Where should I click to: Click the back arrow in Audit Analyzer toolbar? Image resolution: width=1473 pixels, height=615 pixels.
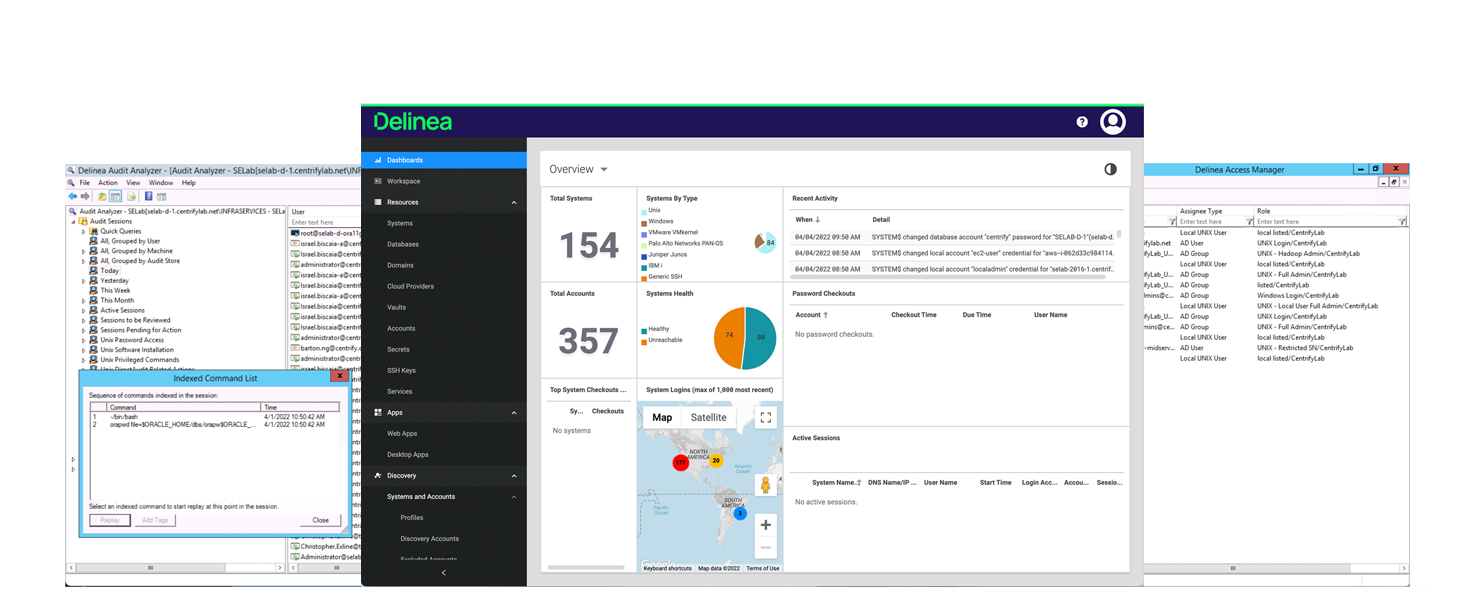coord(71,194)
